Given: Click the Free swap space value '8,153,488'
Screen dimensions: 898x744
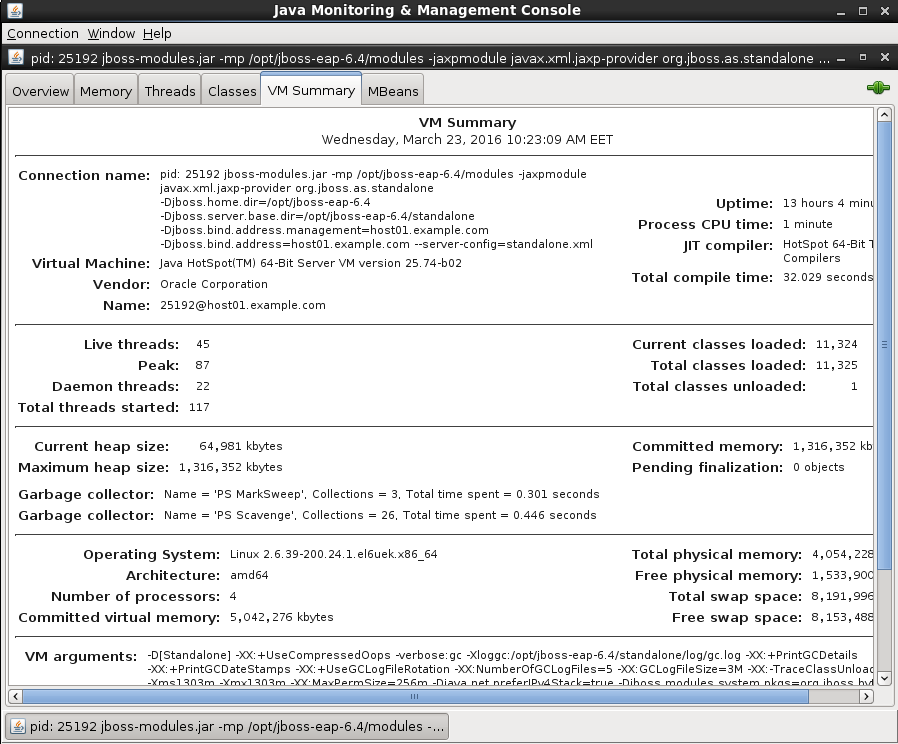Looking at the screenshot, I should click(842, 617).
